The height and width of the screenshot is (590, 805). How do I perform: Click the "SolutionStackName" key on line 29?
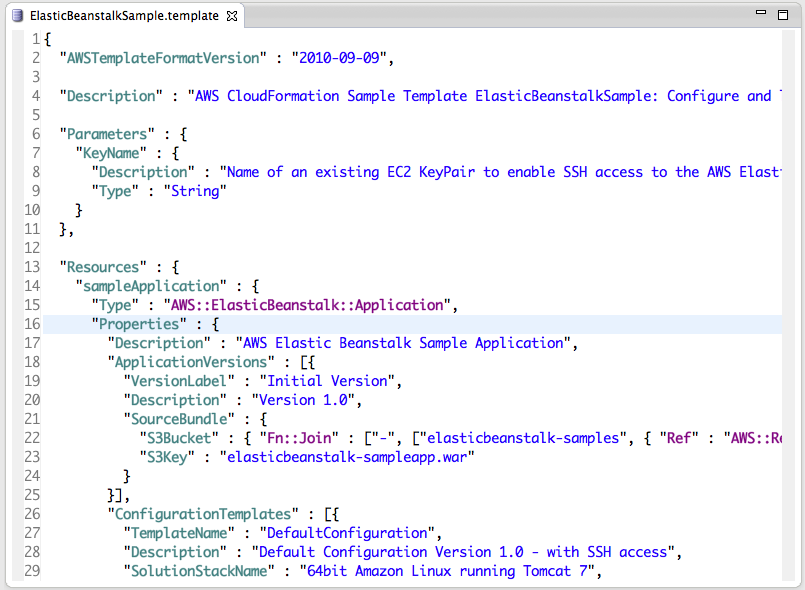tap(199, 571)
